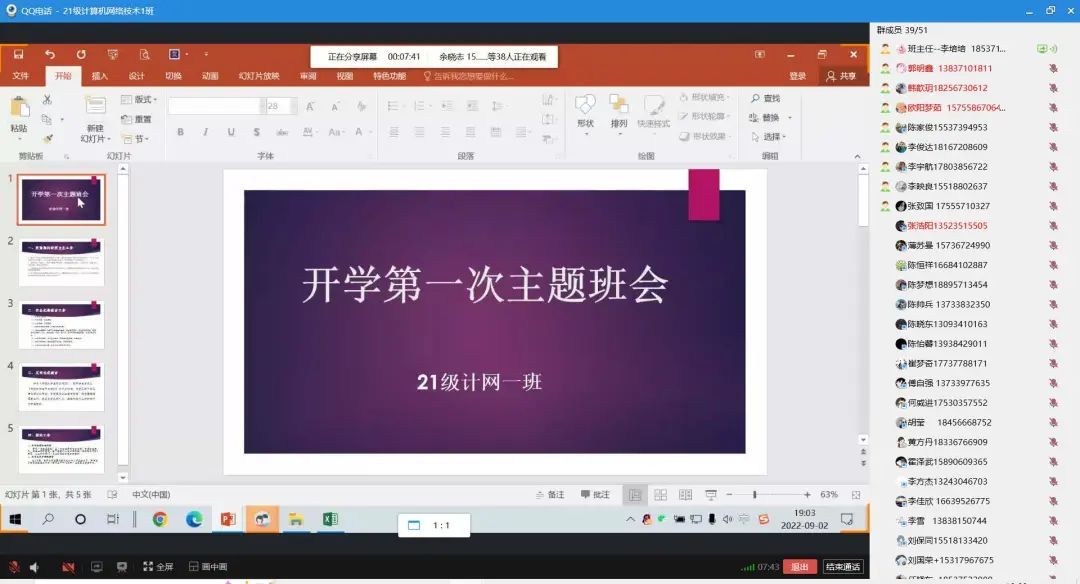Open the Arrange (排列) dropdown

[619, 113]
